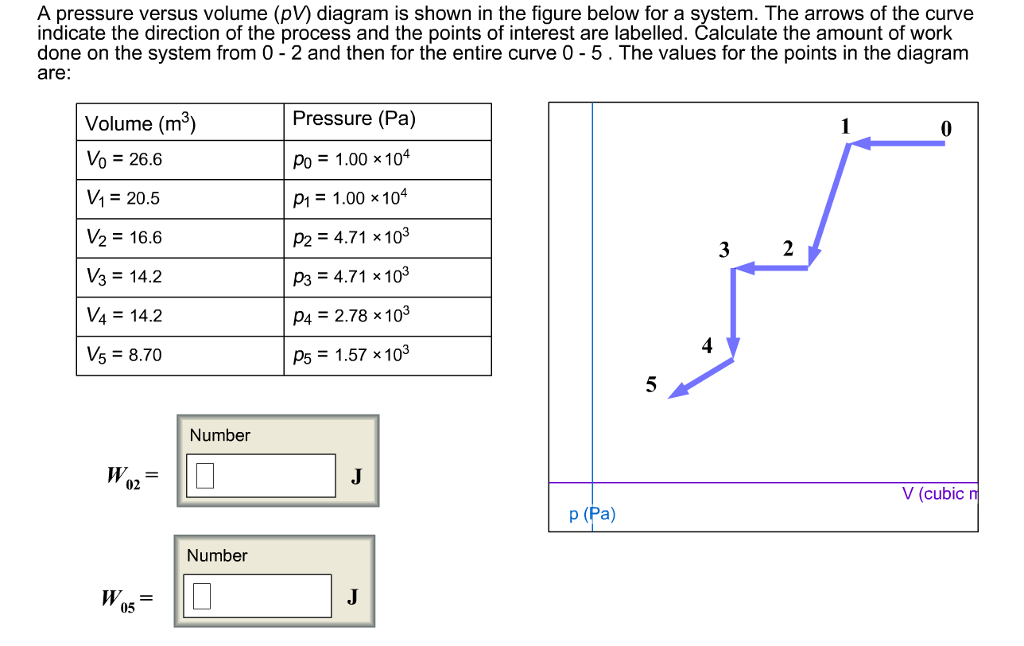Click the downward arrow from 3 to 4
The image size is (1024, 646).
tap(733, 312)
